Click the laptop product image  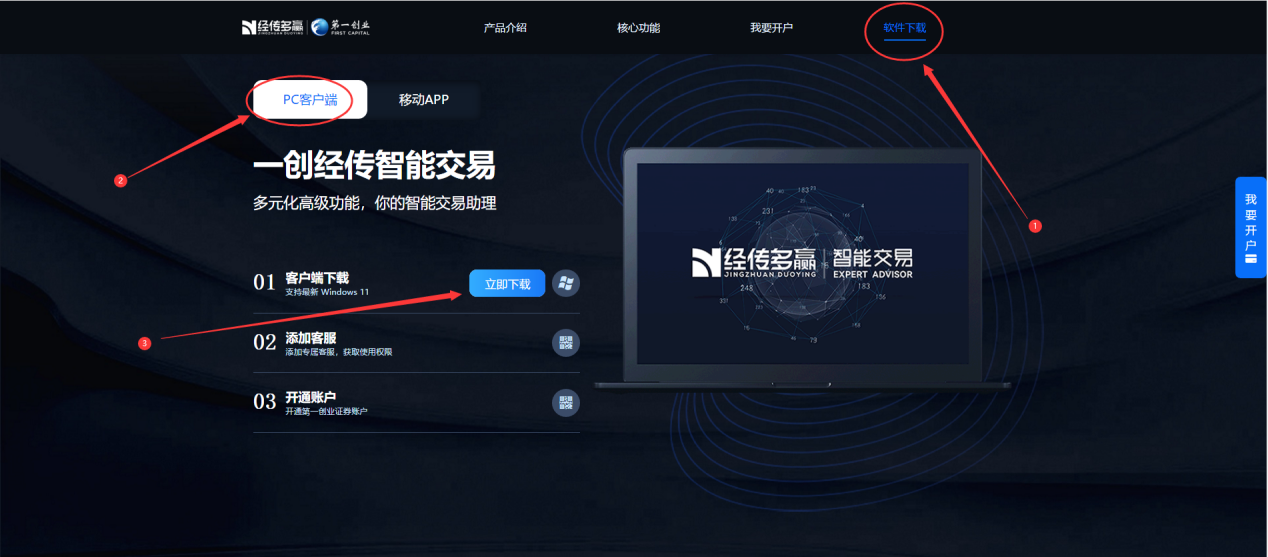pos(803,270)
